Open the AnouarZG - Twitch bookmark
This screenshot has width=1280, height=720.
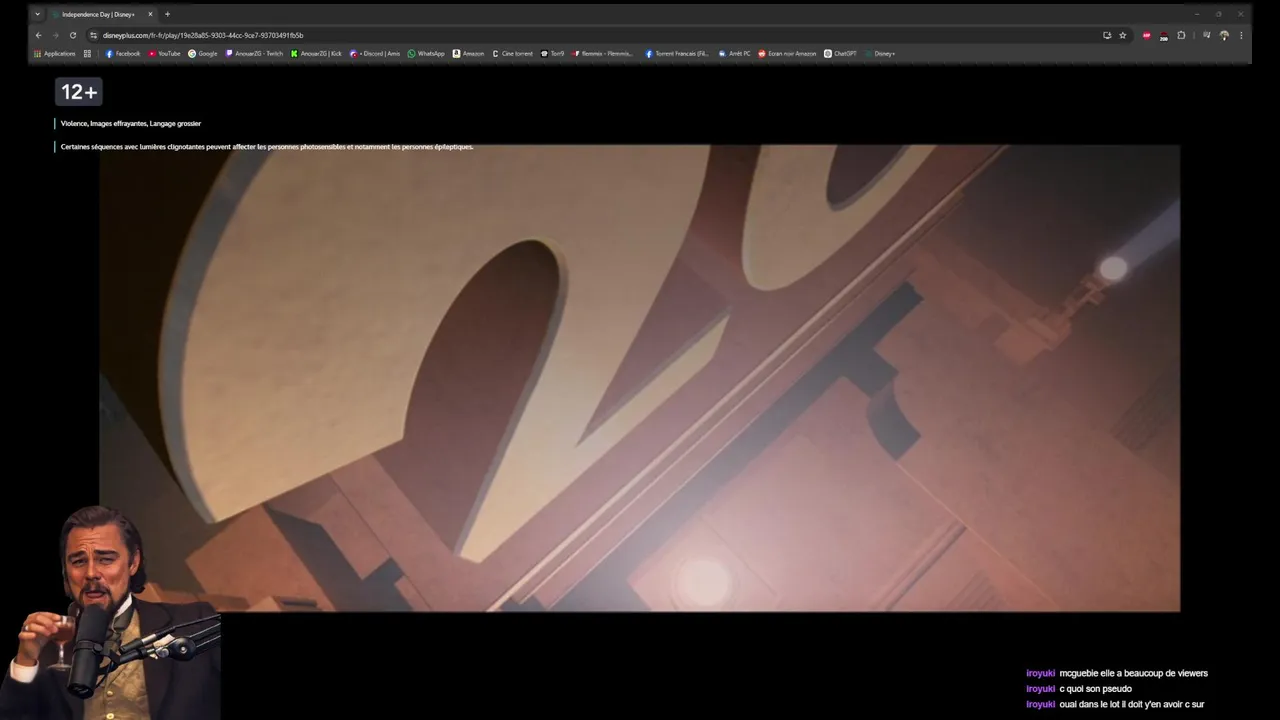(x=254, y=54)
